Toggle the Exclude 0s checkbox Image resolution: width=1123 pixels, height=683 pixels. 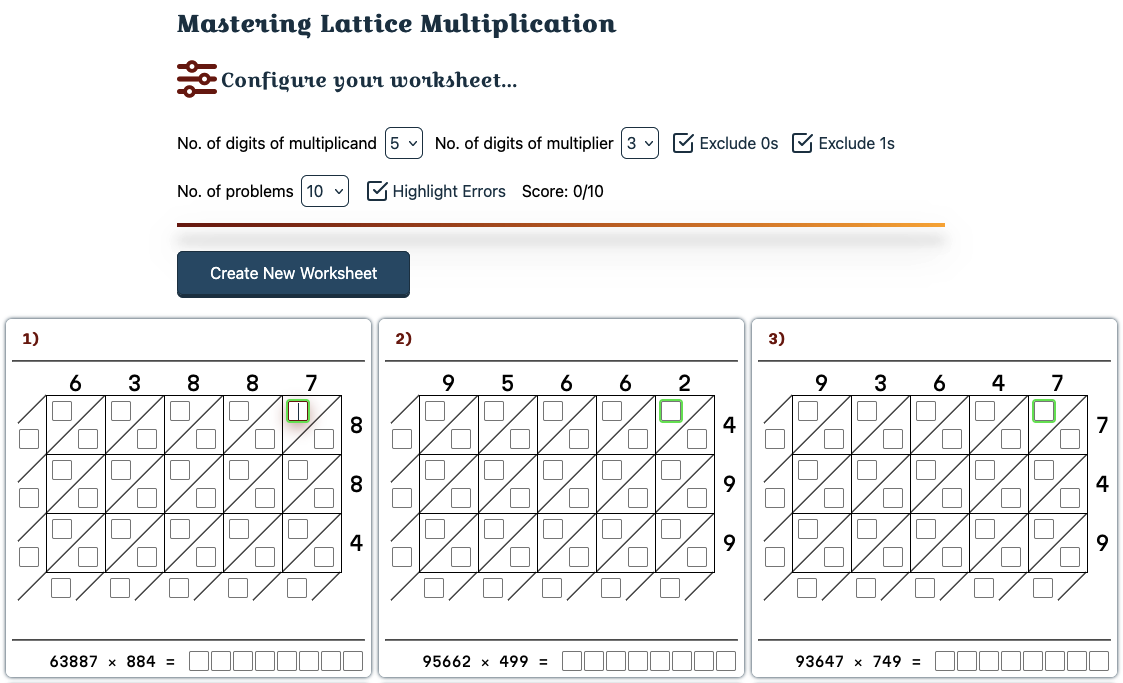coord(684,143)
